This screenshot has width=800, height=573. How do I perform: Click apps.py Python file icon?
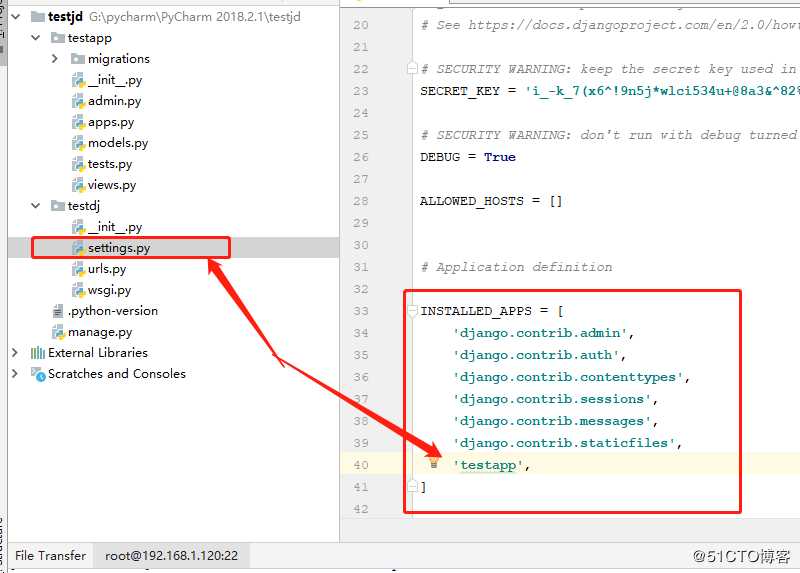click(x=78, y=122)
